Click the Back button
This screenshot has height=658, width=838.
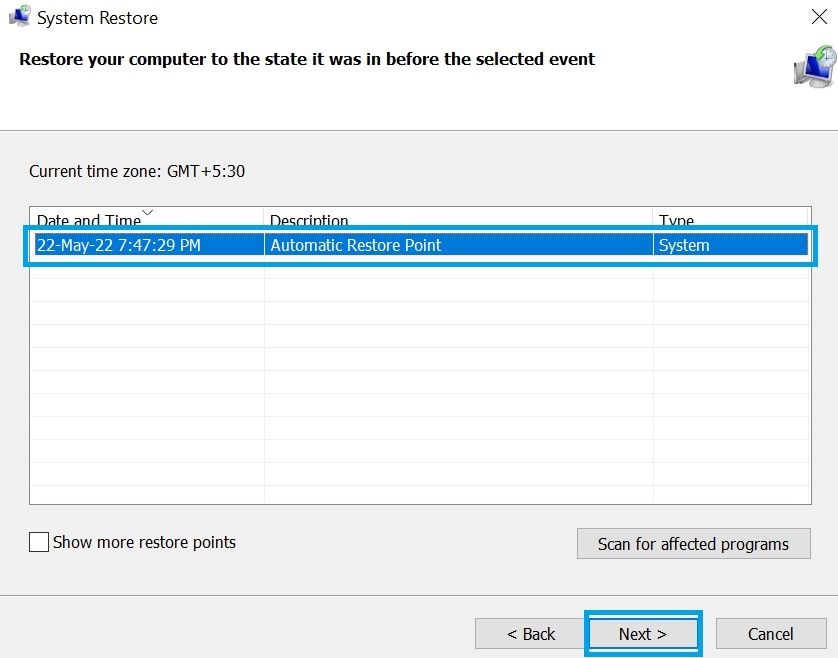click(x=530, y=633)
